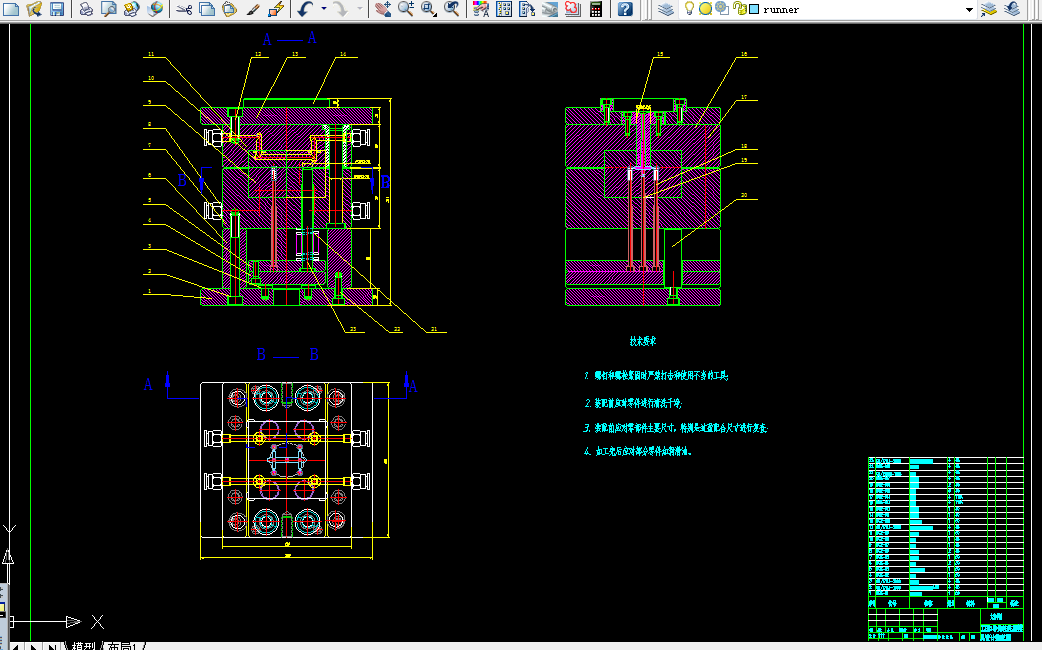Toggle viewport freeze icon for runner layer
Screen dimensions: 1042x650
tap(722, 9)
